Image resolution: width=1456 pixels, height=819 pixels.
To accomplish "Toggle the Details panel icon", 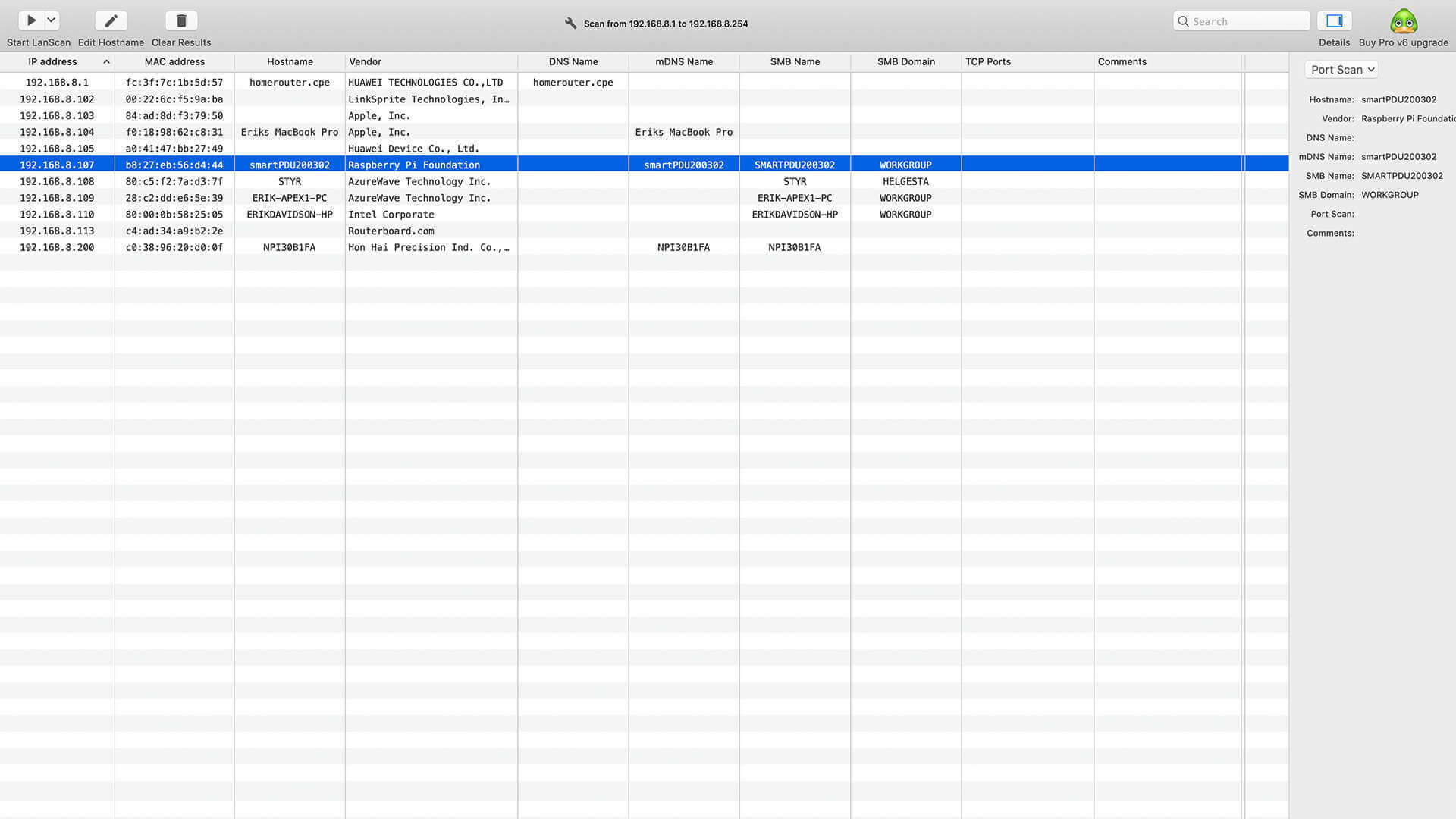I will coord(1334,20).
